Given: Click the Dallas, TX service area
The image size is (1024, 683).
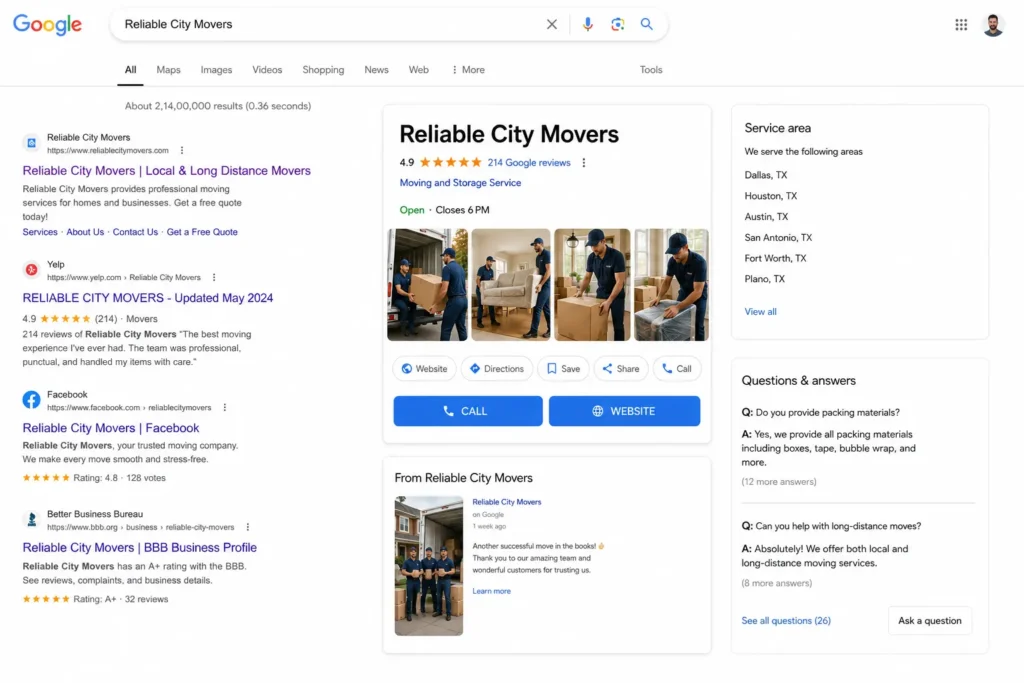Looking at the screenshot, I should pos(765,175).
